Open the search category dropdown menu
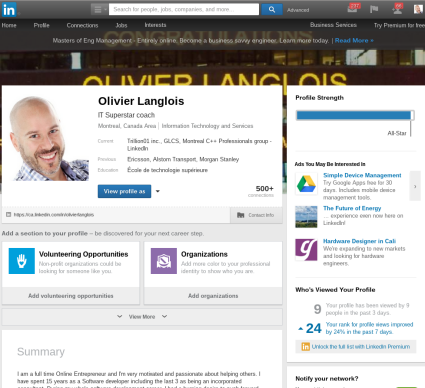Screen dimensions: 425x388 pyautogui.click(x=99, y=10)
